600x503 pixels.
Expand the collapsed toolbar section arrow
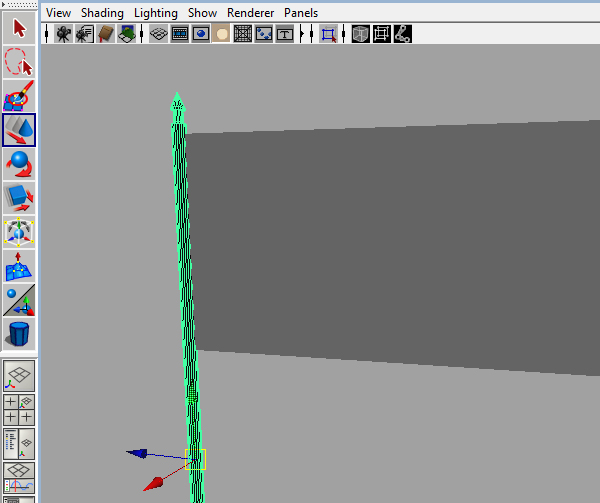tap(302, 34)
